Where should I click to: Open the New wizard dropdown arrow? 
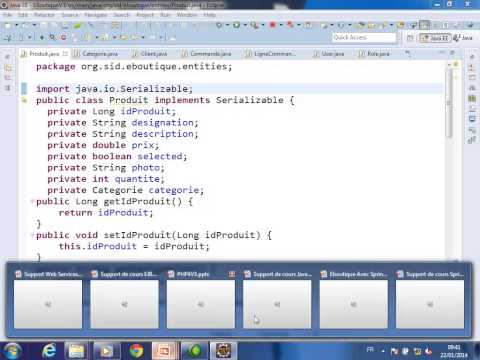click(16, 25)
